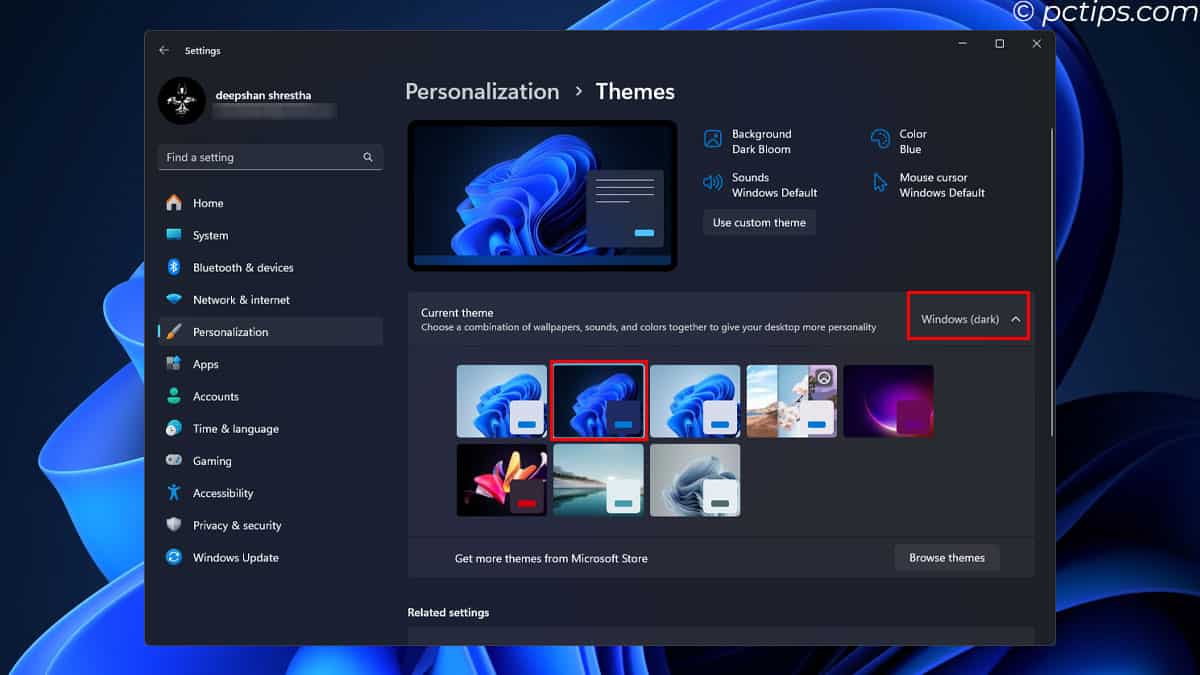Click the Use custom theme button
Viewport: 1200px width, 675px height.
(x=758, y=222)
